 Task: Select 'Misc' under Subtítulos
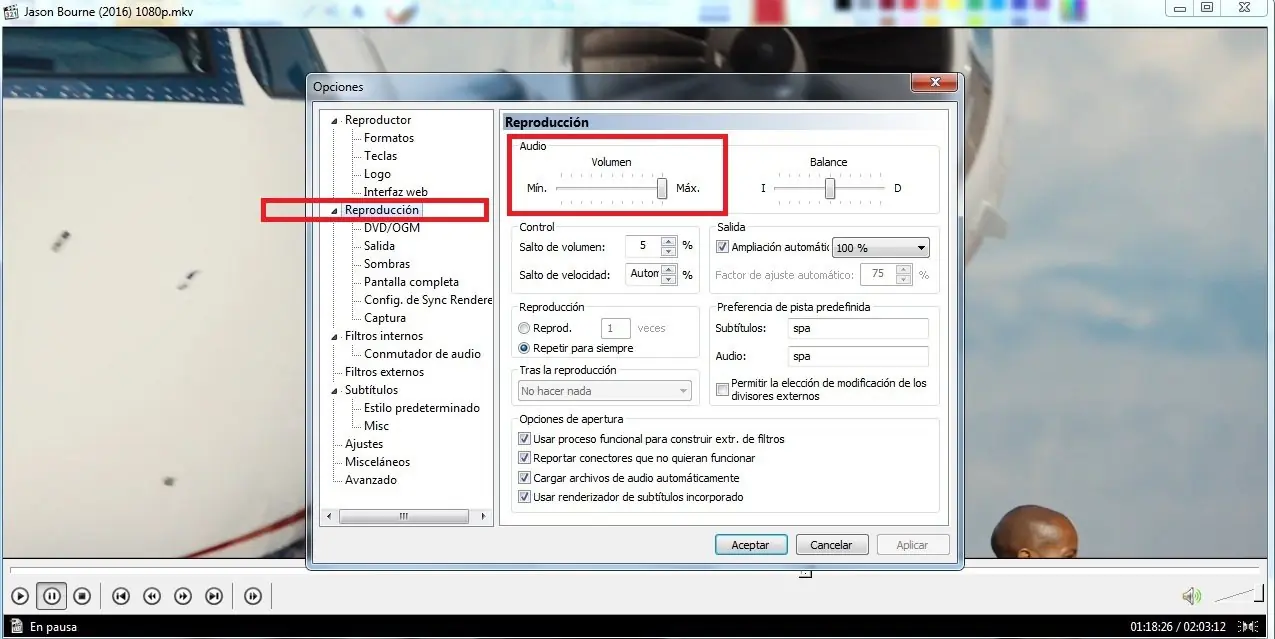pyautogui.click(x=376, y=426)
